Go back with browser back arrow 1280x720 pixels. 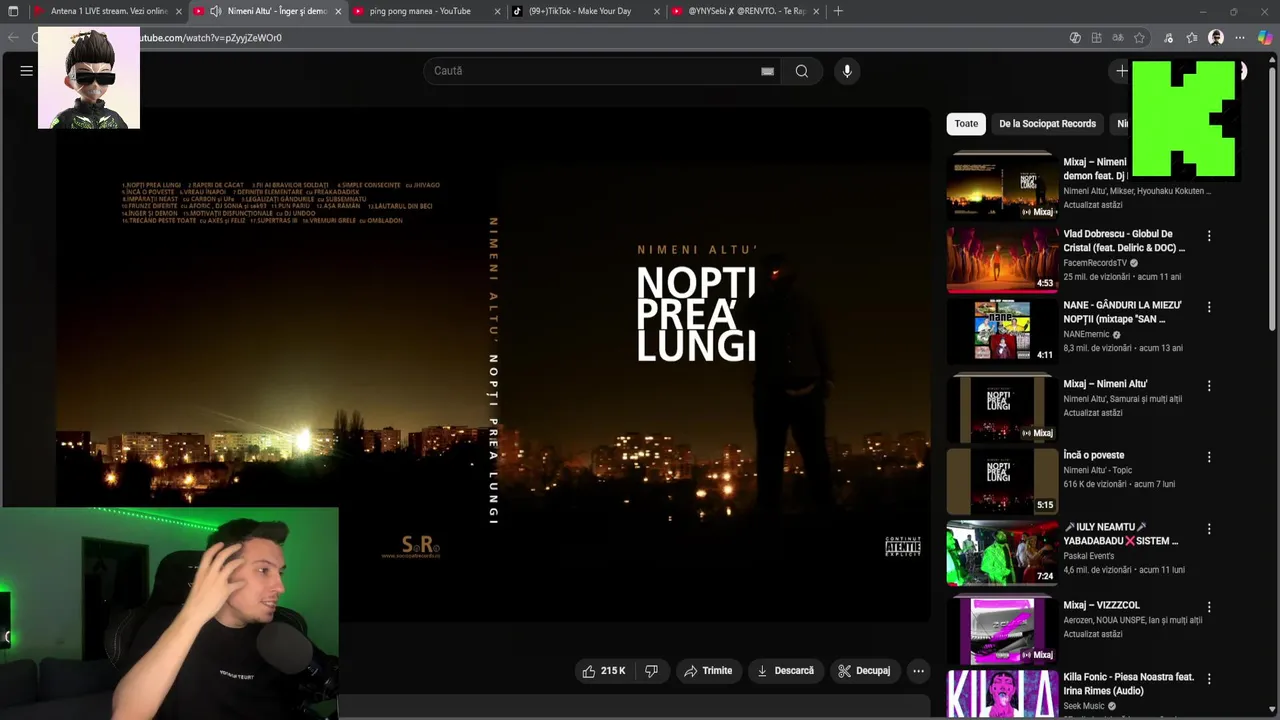[x=13, y=38]
